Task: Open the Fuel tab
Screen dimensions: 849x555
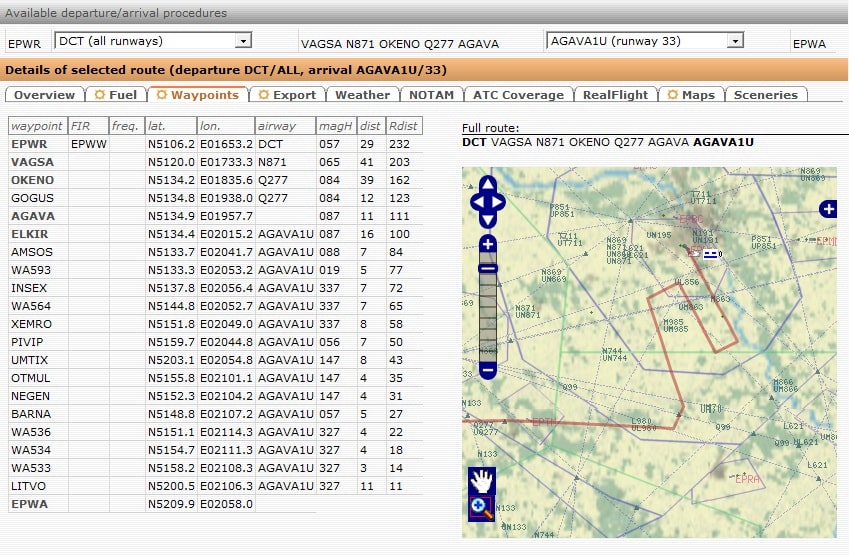Action: [x=116, y=95]
